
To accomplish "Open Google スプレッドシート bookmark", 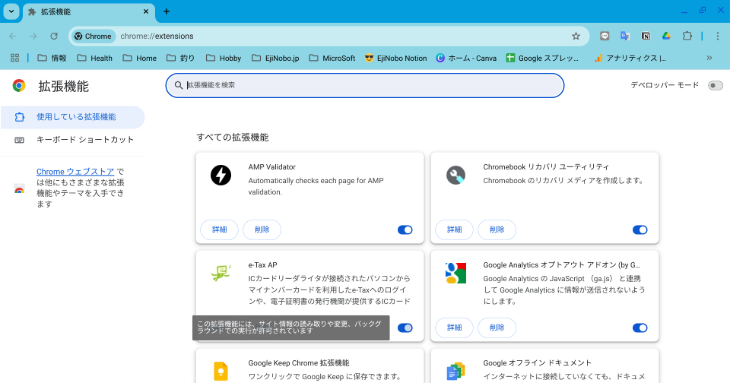I will click(x=543, y=58).
